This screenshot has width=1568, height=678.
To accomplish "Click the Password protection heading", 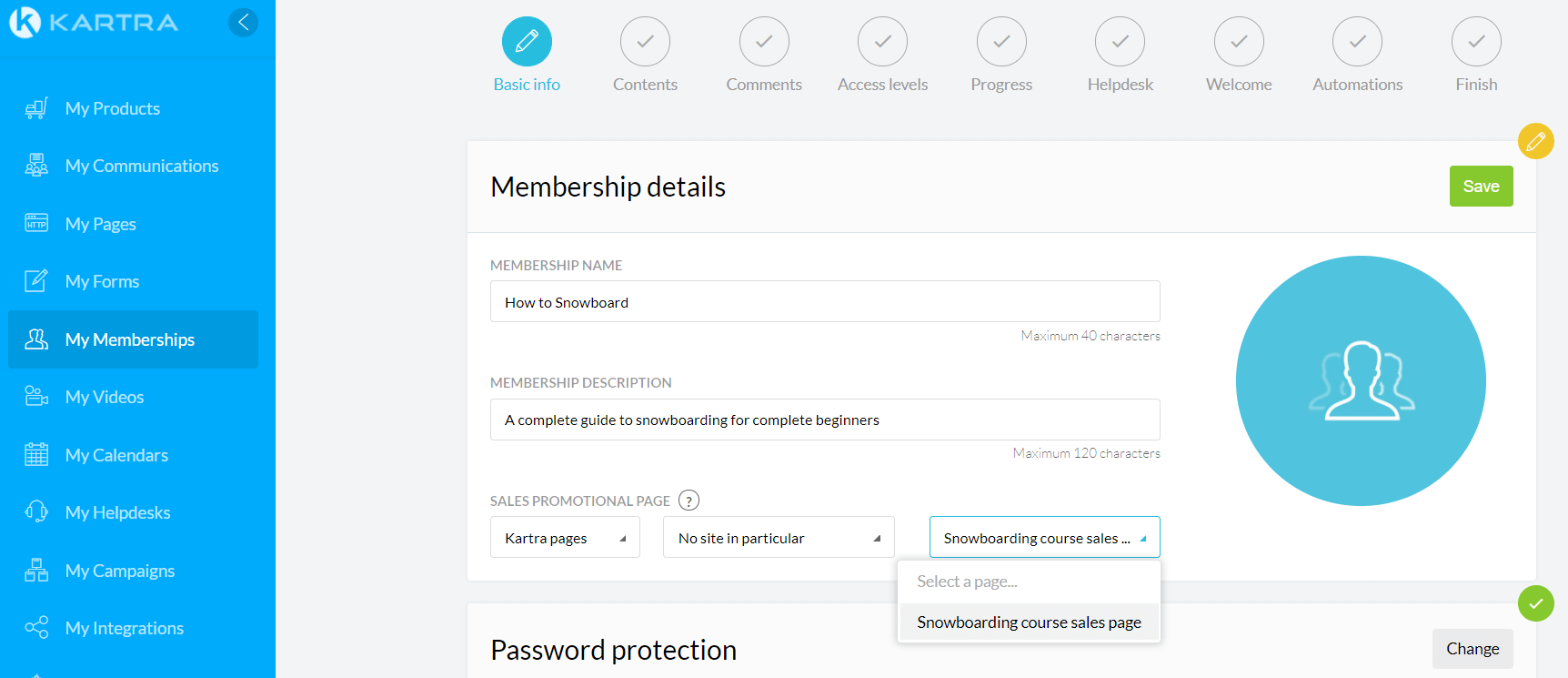I will pos(614,650).
